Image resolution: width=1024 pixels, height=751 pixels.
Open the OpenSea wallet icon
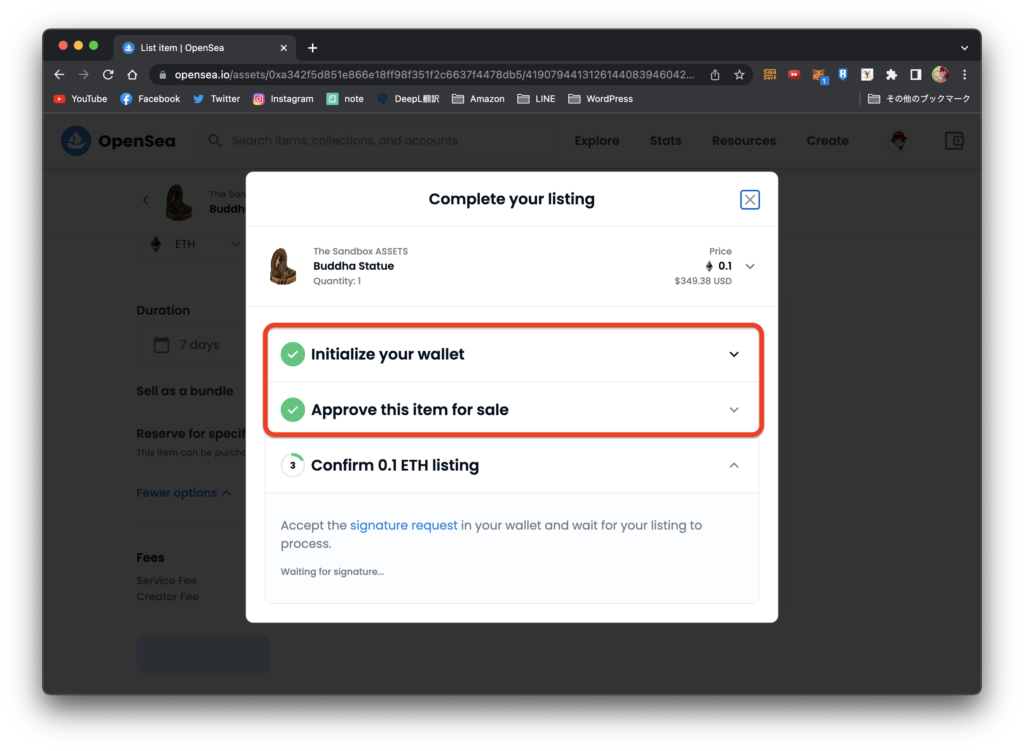[954, 140]
